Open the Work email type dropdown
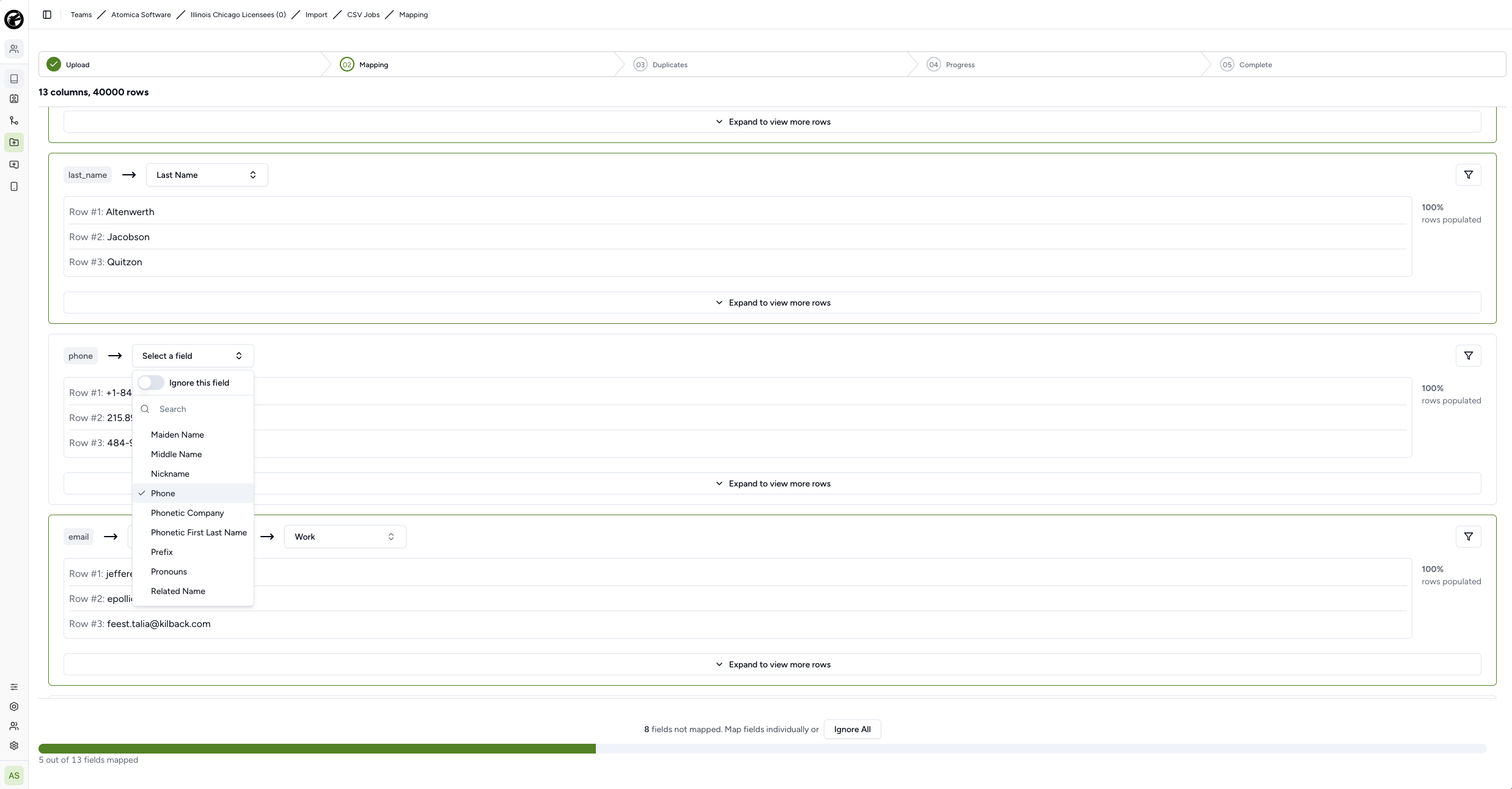Viewport: 1512px width, 789px height. pos(345,537)
